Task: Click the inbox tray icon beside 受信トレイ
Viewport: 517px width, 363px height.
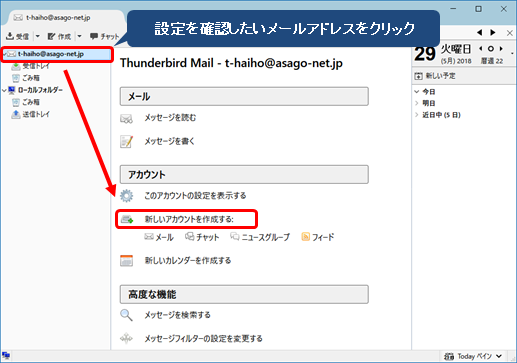Action: click(x=16, y=66)
